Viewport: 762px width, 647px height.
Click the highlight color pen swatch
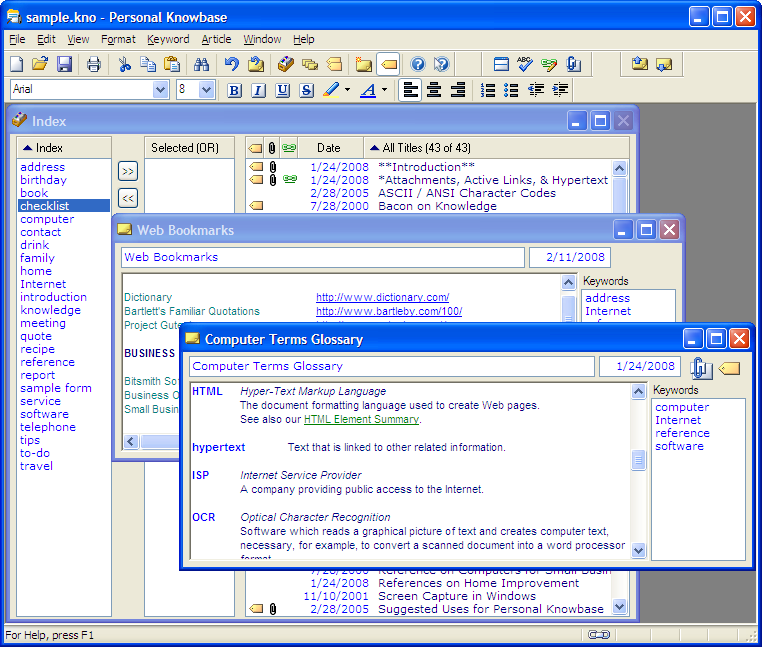point(332,91)
